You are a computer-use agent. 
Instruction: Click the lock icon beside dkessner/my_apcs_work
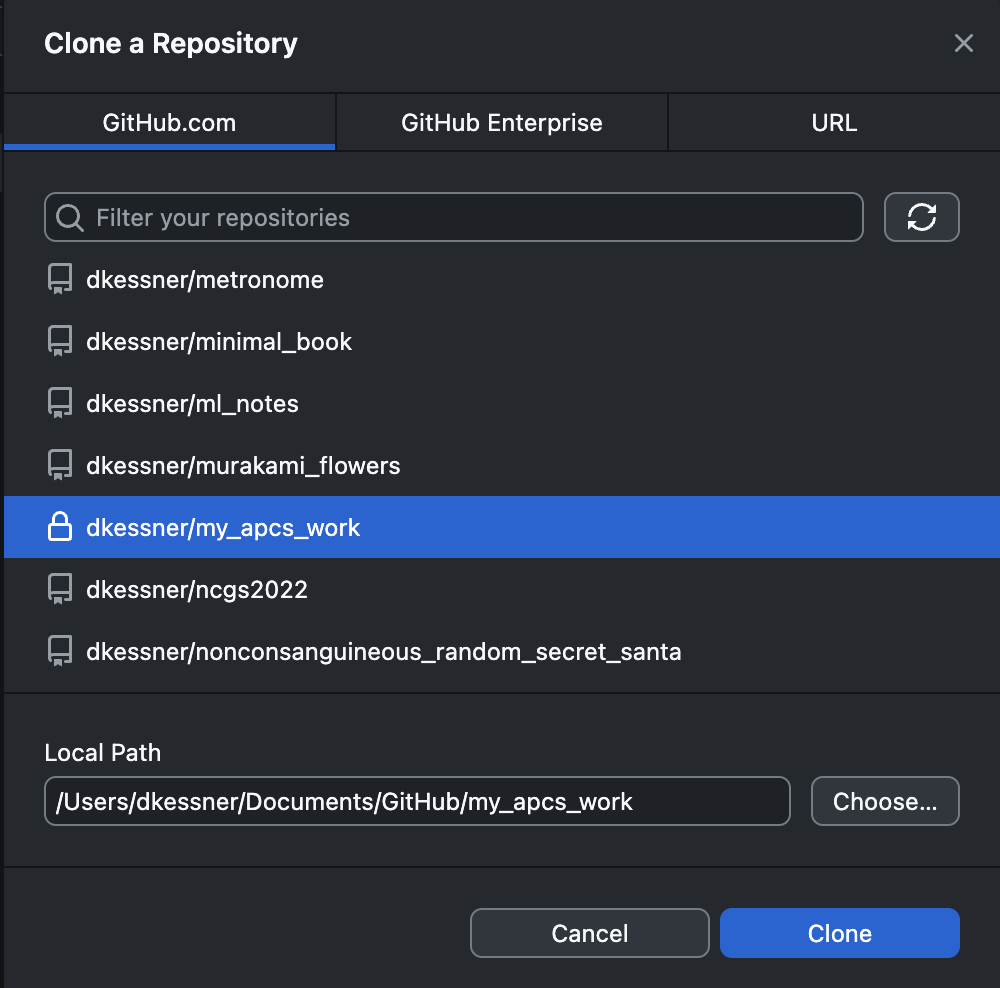pyautogui.click(x=60, y=527)
